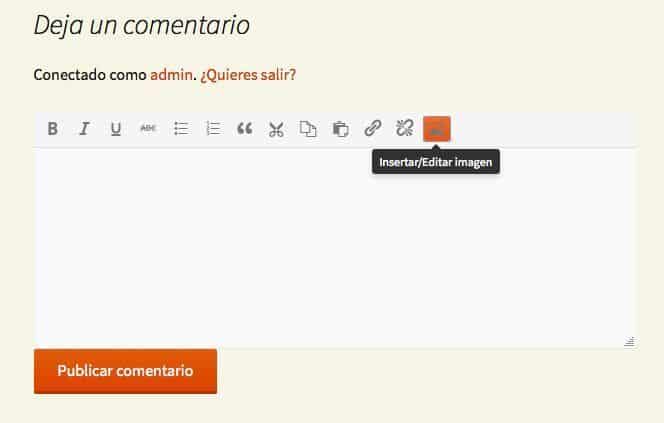Log out via ¿Quieres salir? link
This screenshot has width=664, height=423.
click(248, 75)
